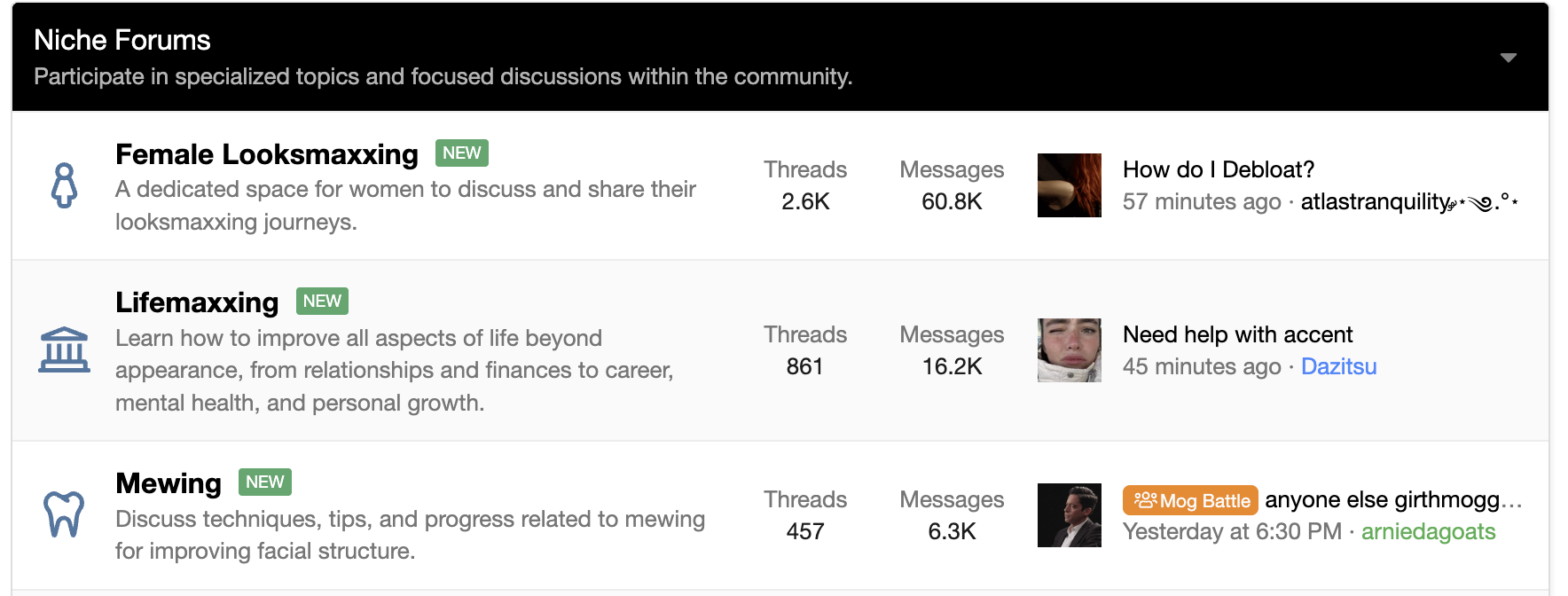The height and width of the screenshot is (596, 1568).
Task: Open the 'Need help with accent' thread
Action: [x=1237, y=334]
